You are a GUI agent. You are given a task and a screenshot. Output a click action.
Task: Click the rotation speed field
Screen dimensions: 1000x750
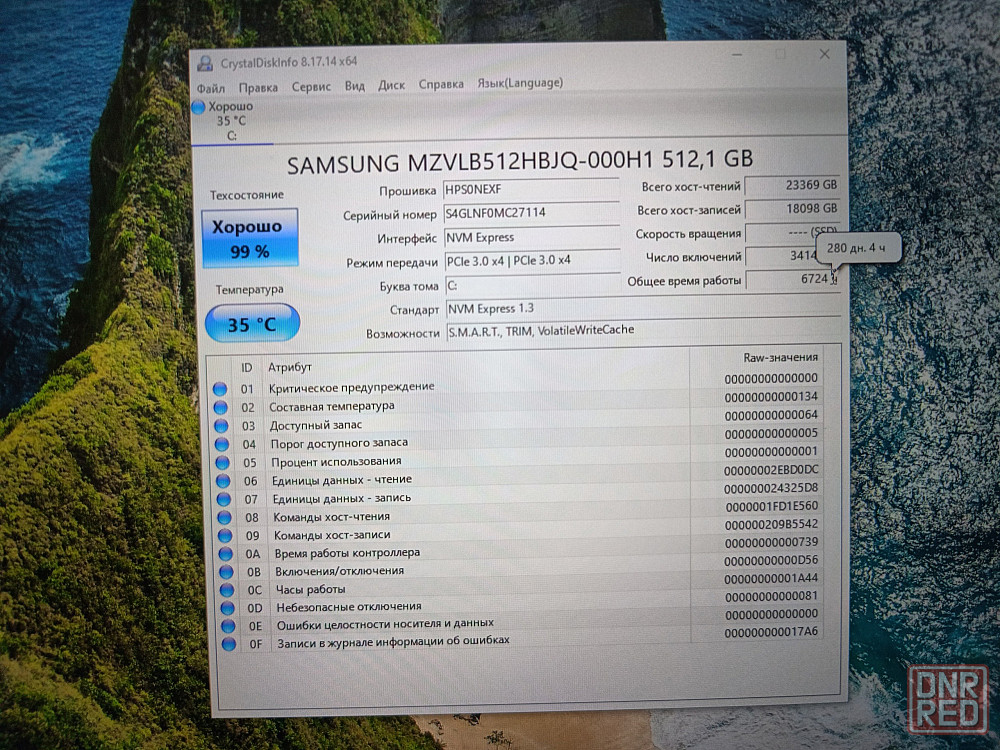792,233
